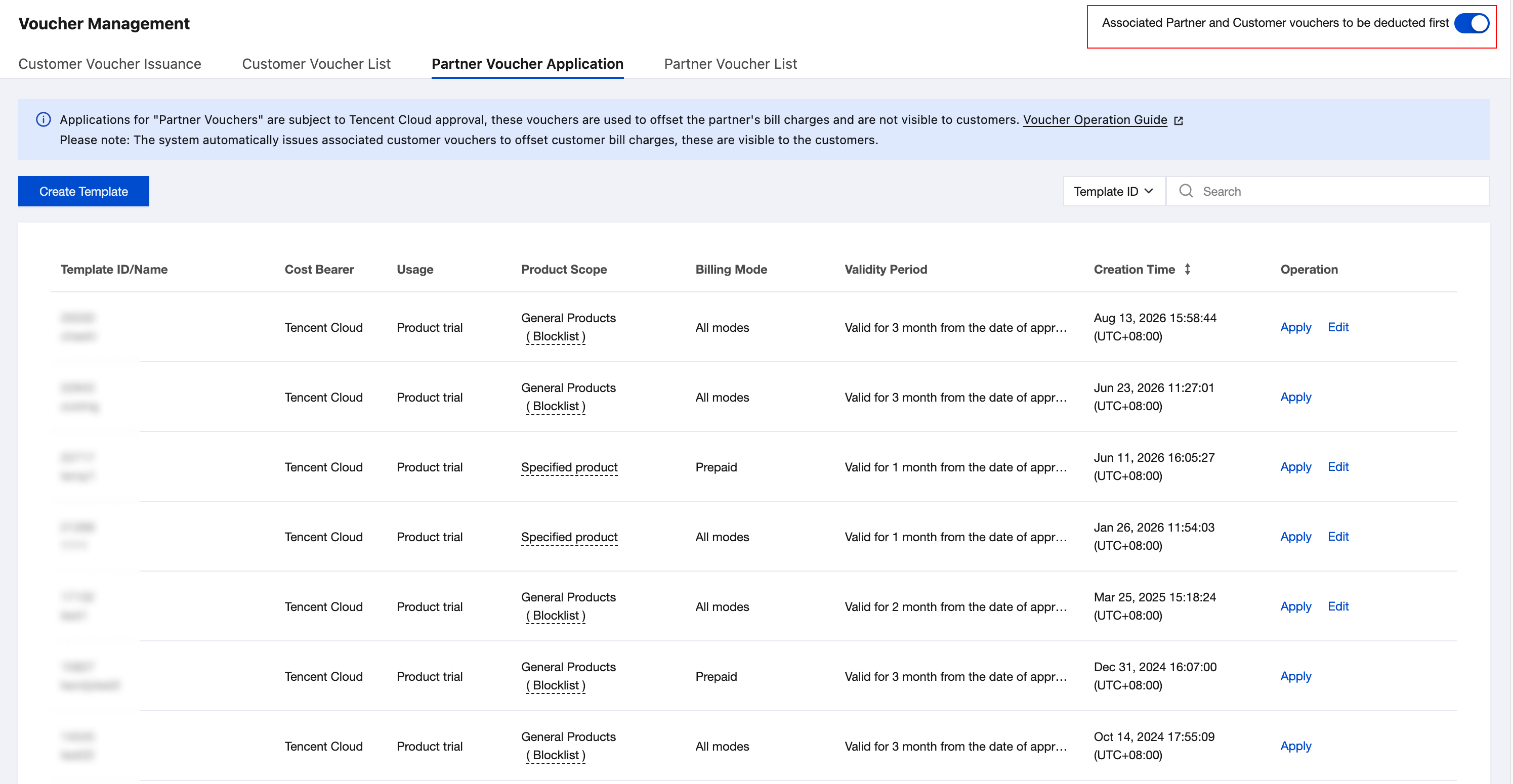Screen dimensions: 1513x784
Task: Toggle associated vouchers deducted first switch
Action: [1472, 23]
